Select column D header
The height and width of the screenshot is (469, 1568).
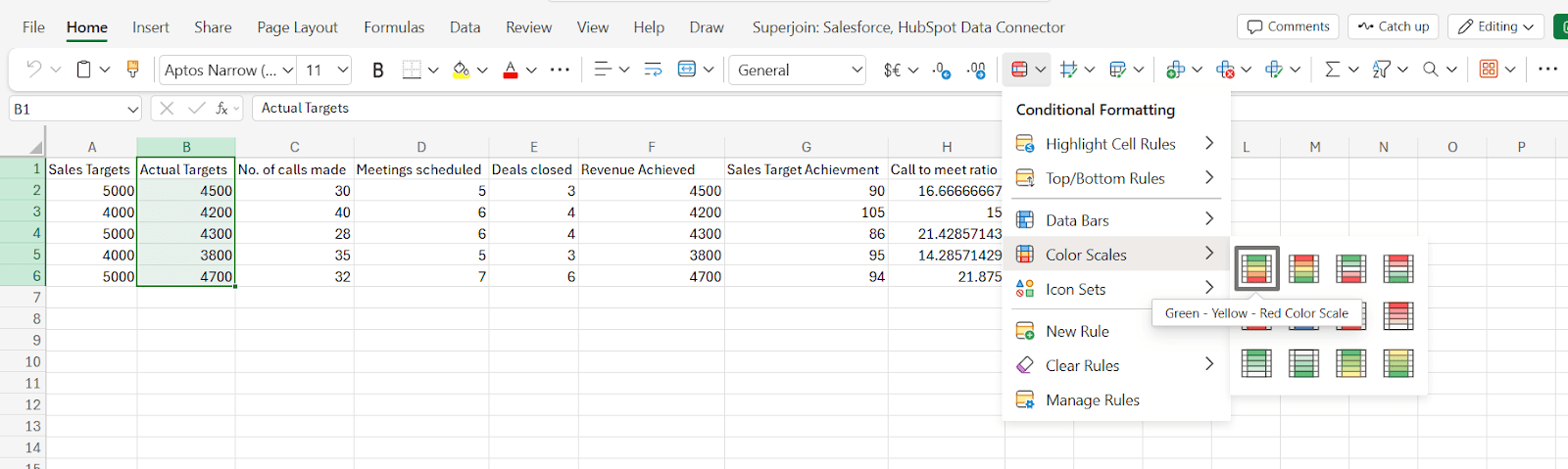point(421,147)
